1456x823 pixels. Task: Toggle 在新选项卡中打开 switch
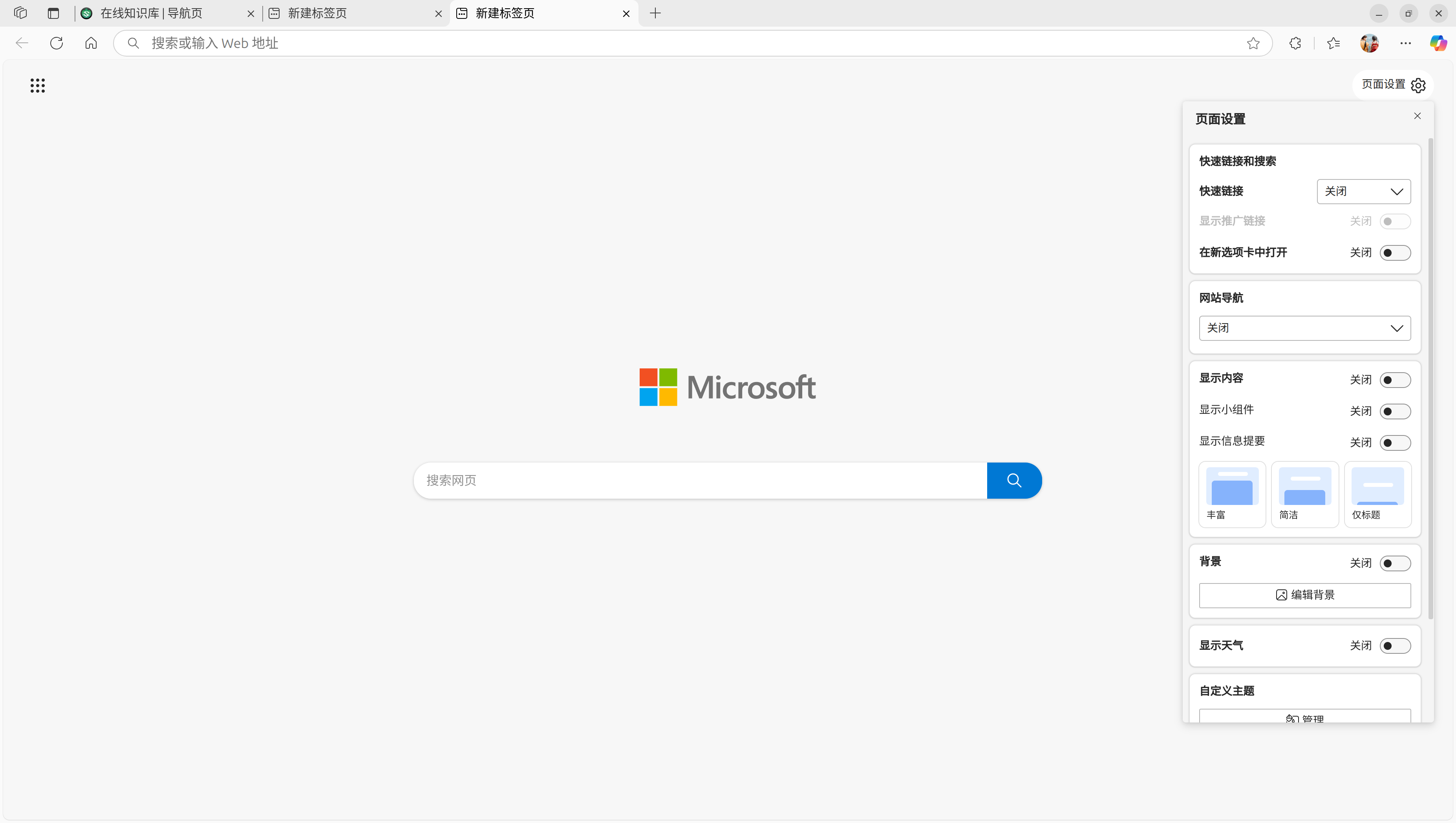pyautogui.click(x=1395, y=252)
